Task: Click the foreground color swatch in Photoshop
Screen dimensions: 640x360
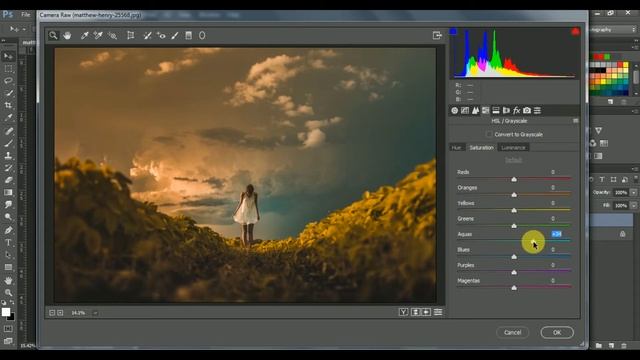Action: coord(6,312)
